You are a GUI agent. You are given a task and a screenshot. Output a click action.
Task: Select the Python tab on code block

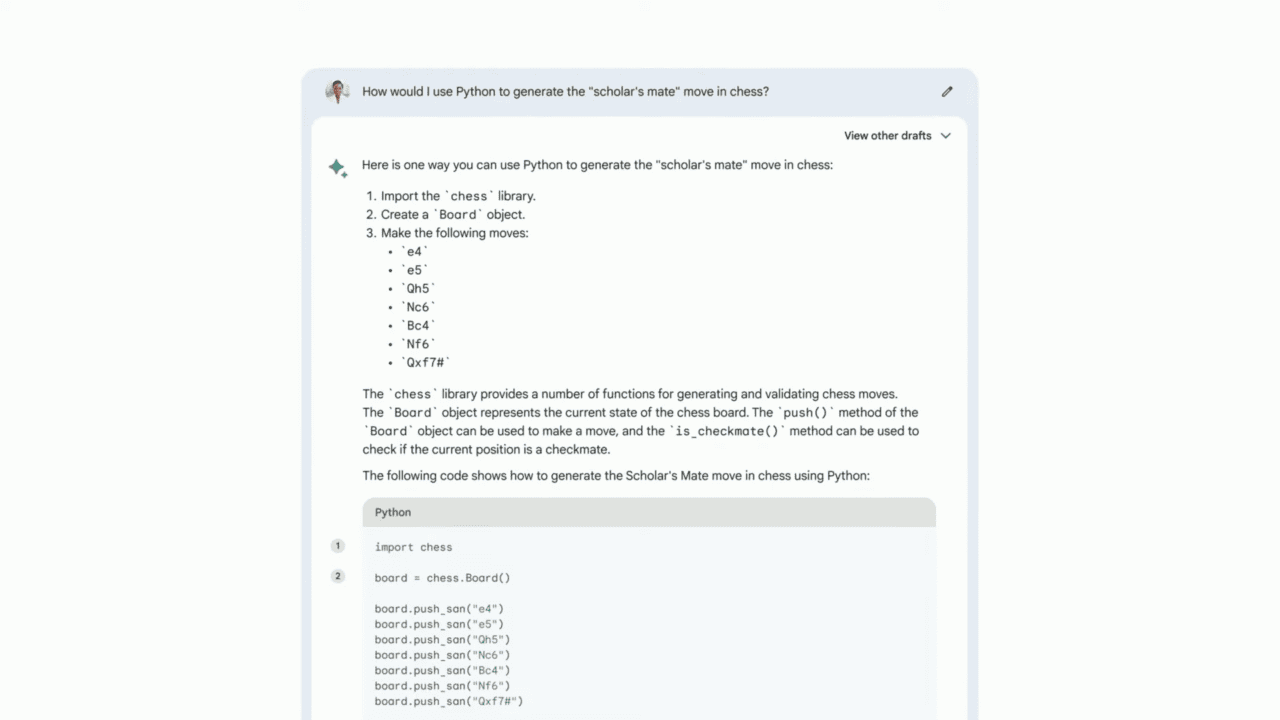point(392,511)
